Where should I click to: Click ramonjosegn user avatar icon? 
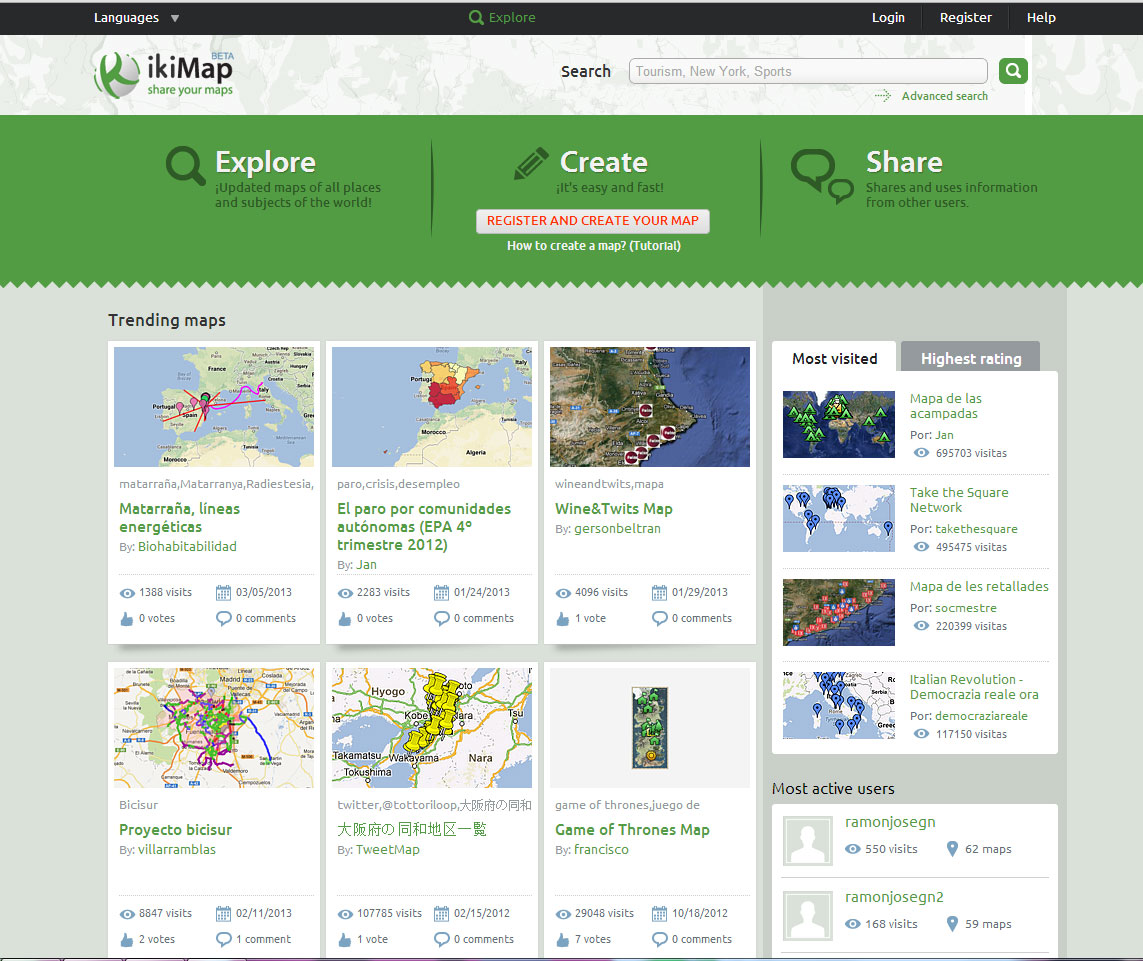click(807, 840)
